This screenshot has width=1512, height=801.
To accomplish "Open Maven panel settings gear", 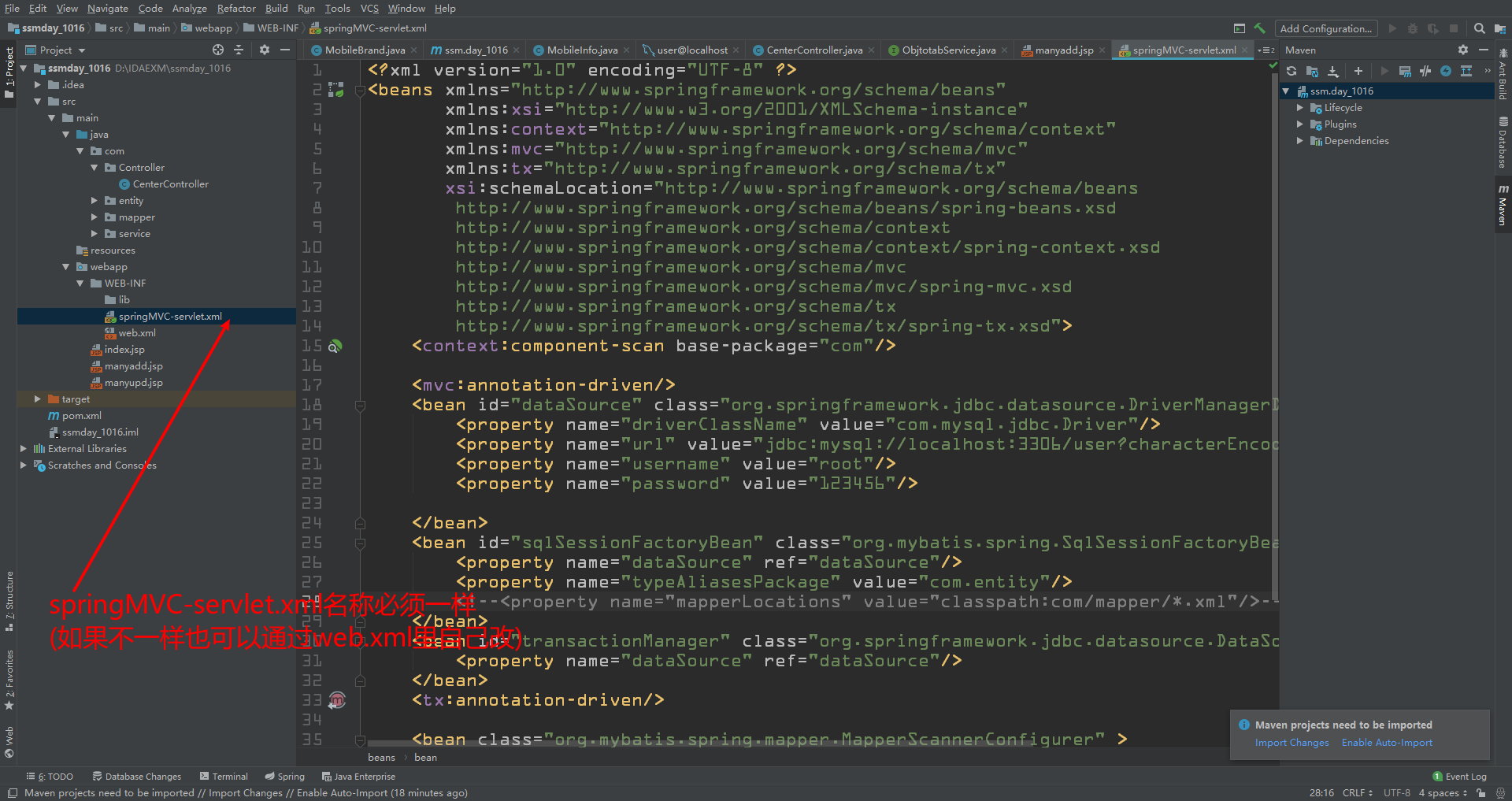I will (1463, 50).
